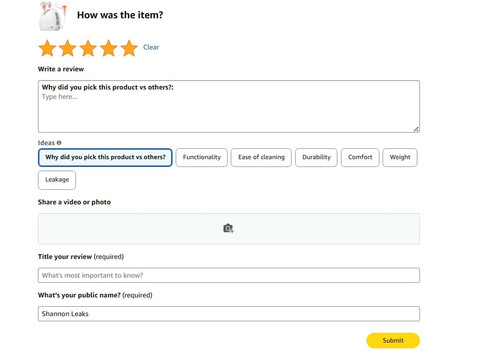
Task: Open the product thumbnail image
Action: click(x=53, y=16)
